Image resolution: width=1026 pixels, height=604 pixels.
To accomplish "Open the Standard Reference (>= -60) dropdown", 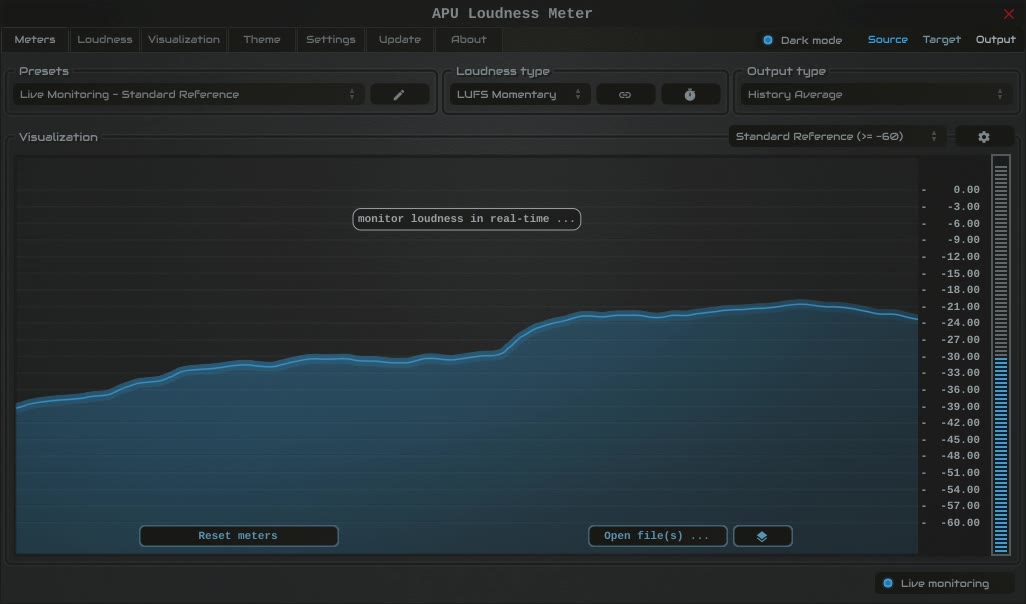I will tap(836, 136).
